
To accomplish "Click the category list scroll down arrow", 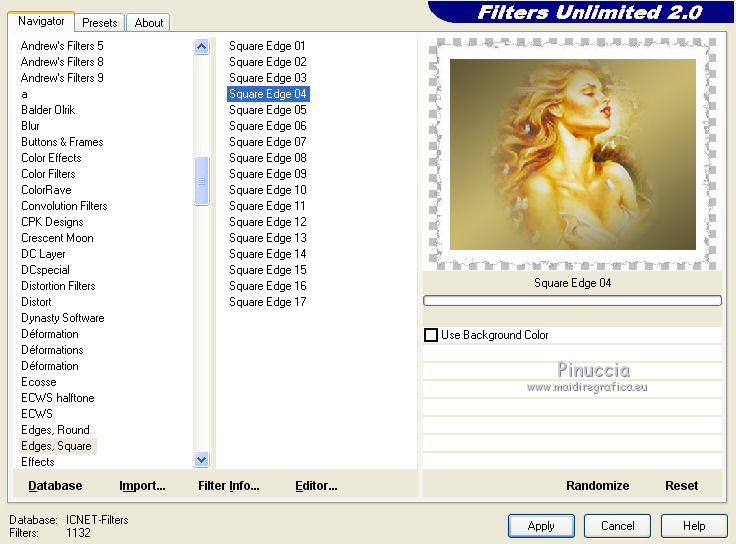I will [201, 460].
